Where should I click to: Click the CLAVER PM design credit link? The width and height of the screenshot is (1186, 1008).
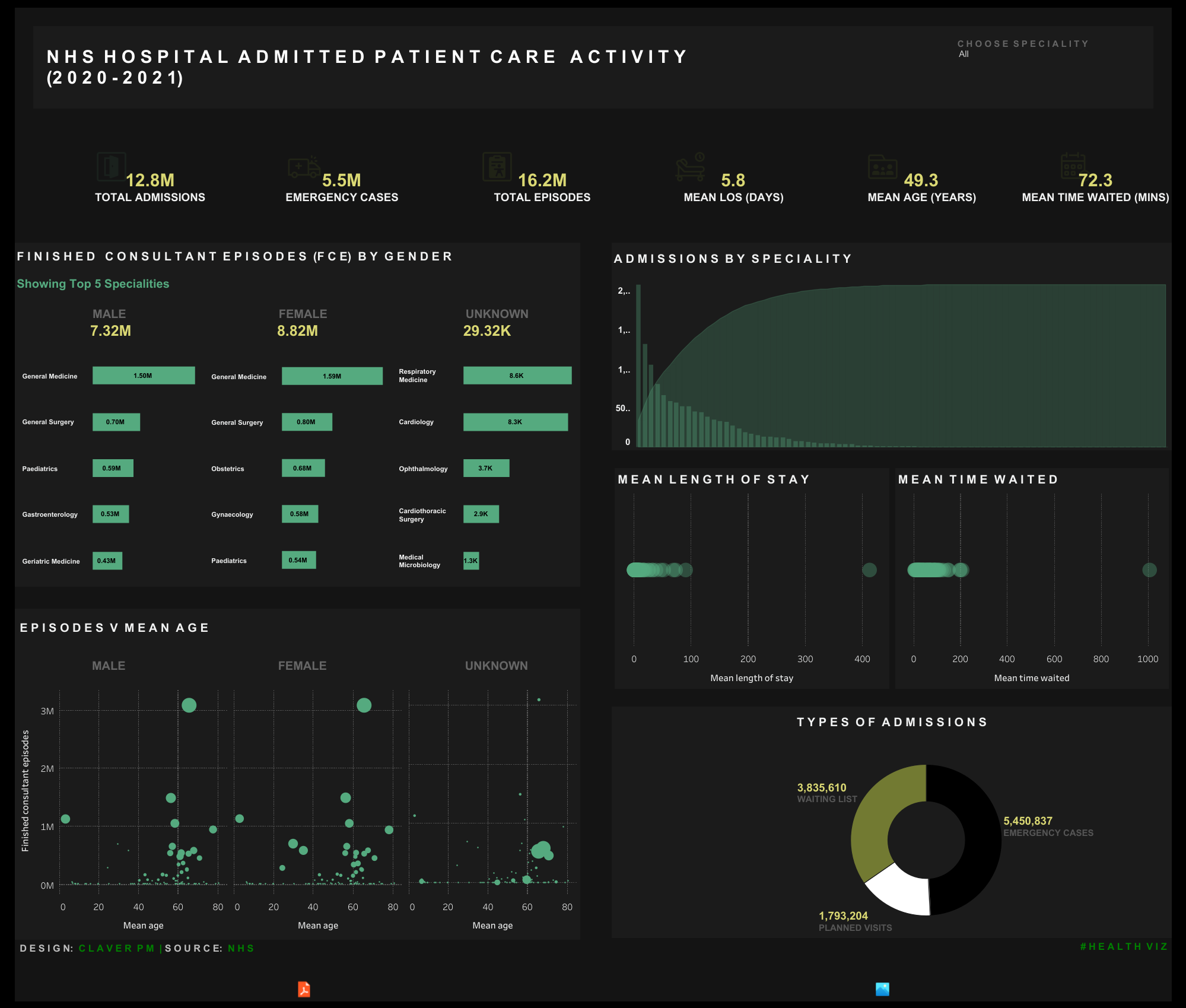coord(116,948)
